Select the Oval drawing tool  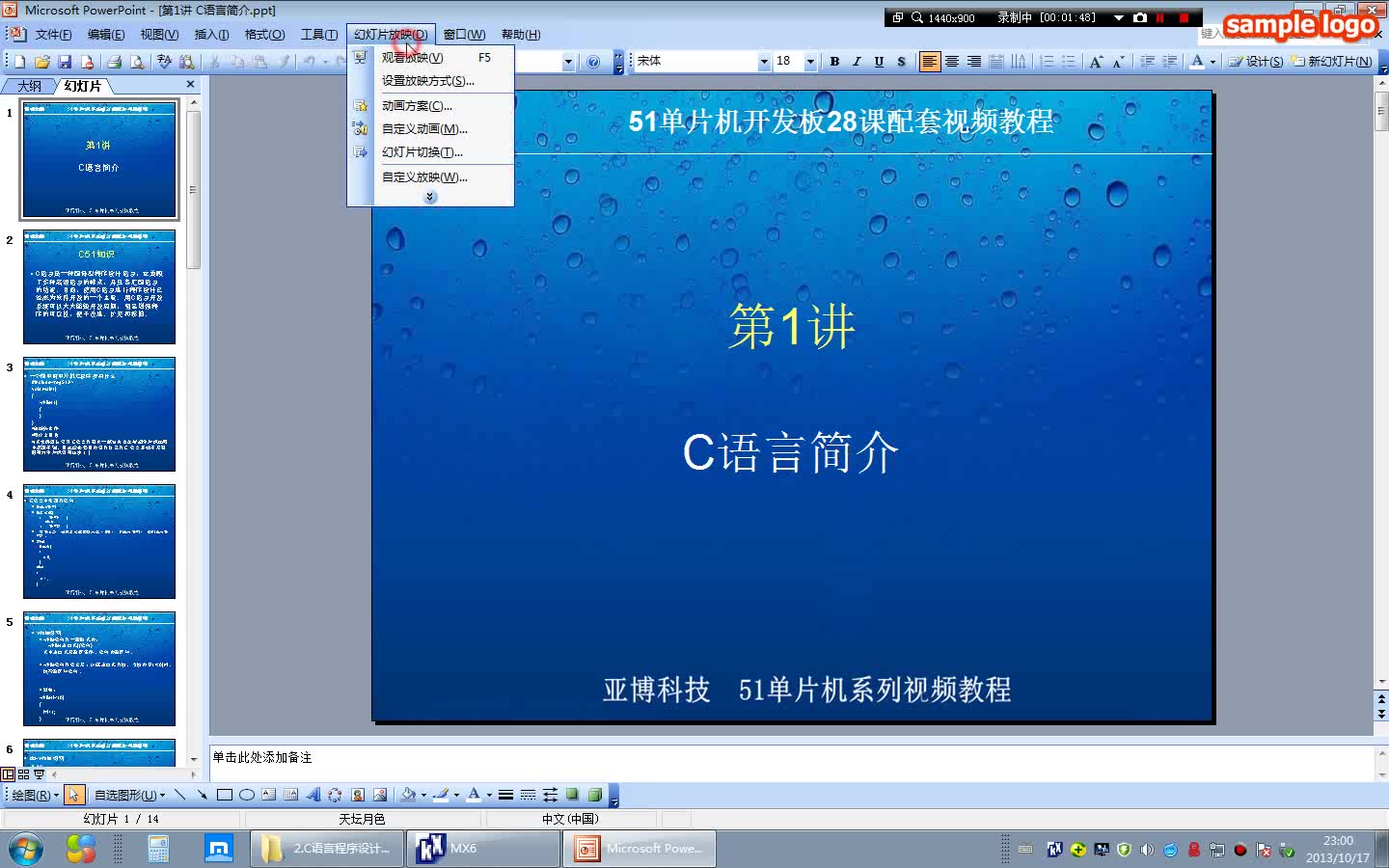246,795
